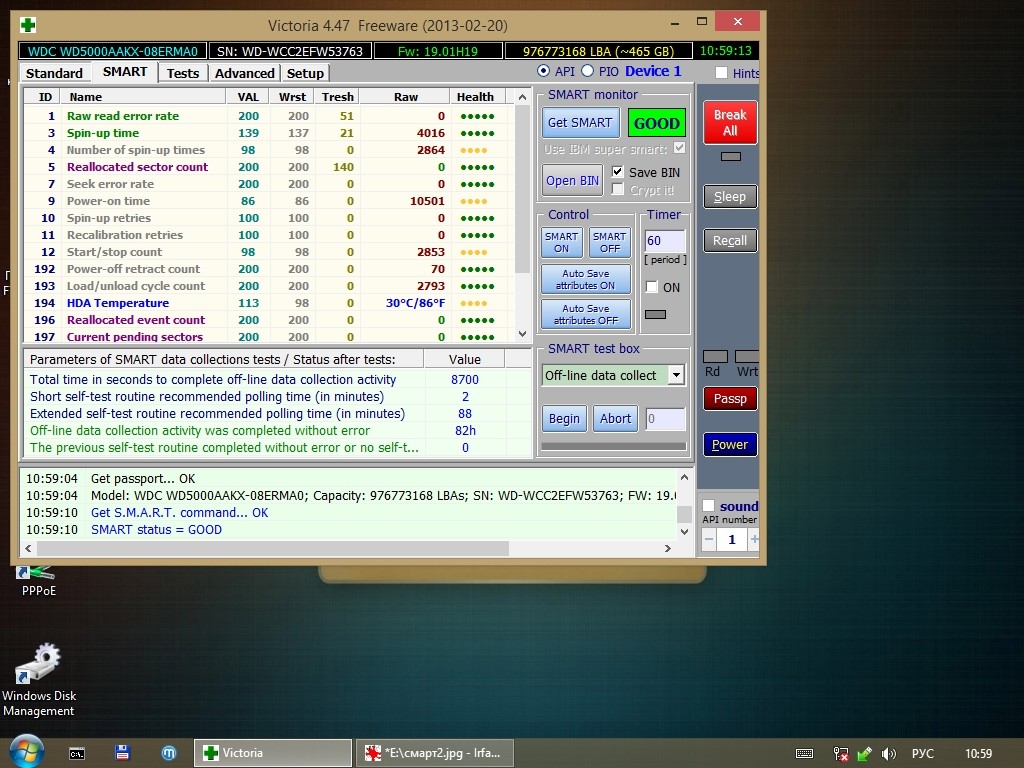
Task: Open Windows Disk Management desktop shortcut
Action: click(x=39, y=680)
